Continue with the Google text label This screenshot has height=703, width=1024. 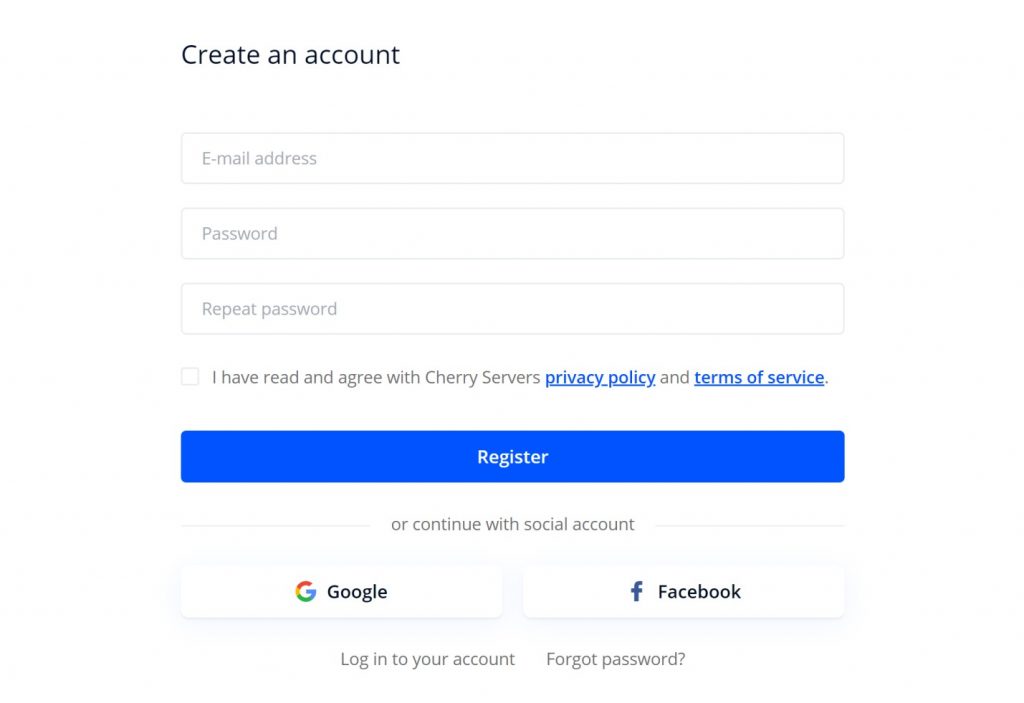(x=357, y=592)
